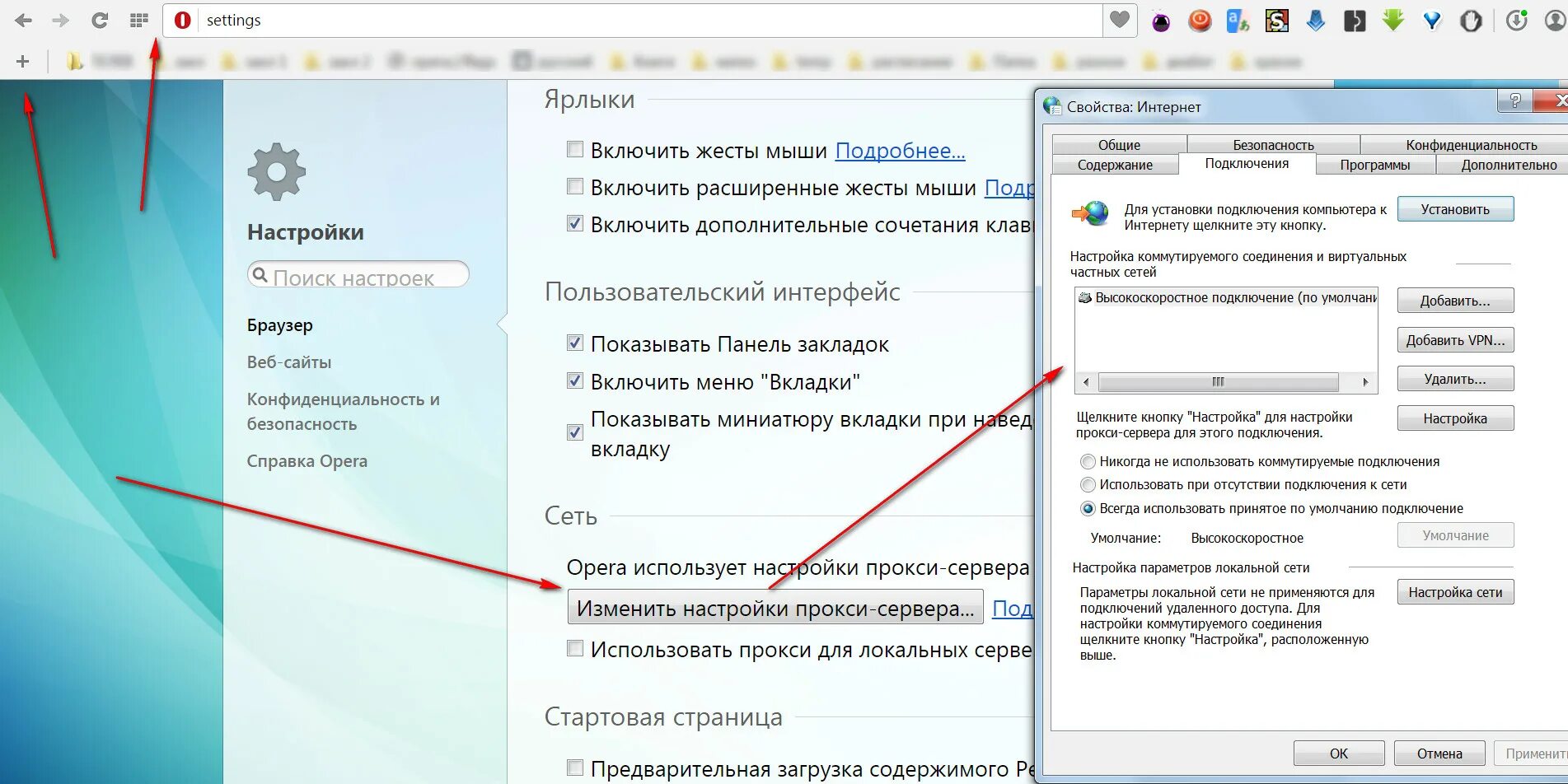Click the Internet Properties title icon
The width and height of the screenshot is (1568, 784).
click(1052, 106)
